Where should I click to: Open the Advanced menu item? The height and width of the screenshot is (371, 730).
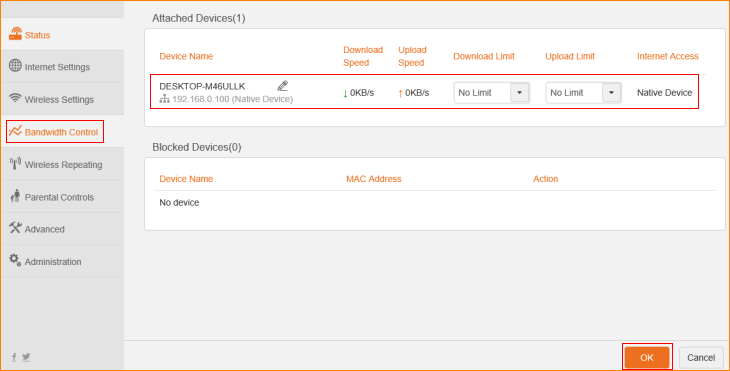click(62, 229)
